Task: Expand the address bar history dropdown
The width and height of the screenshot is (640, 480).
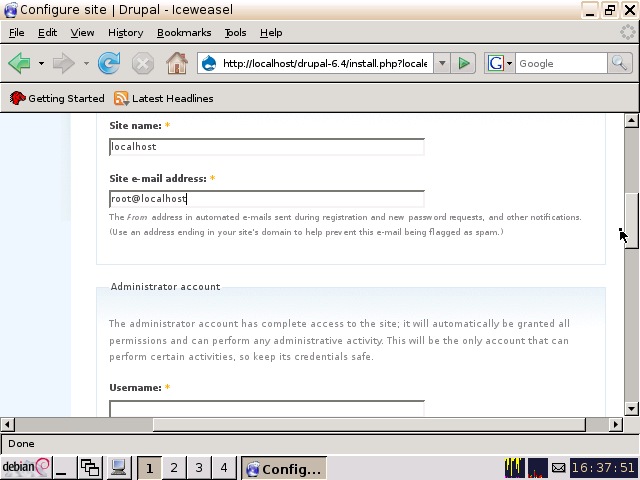Action: [442, 63]
